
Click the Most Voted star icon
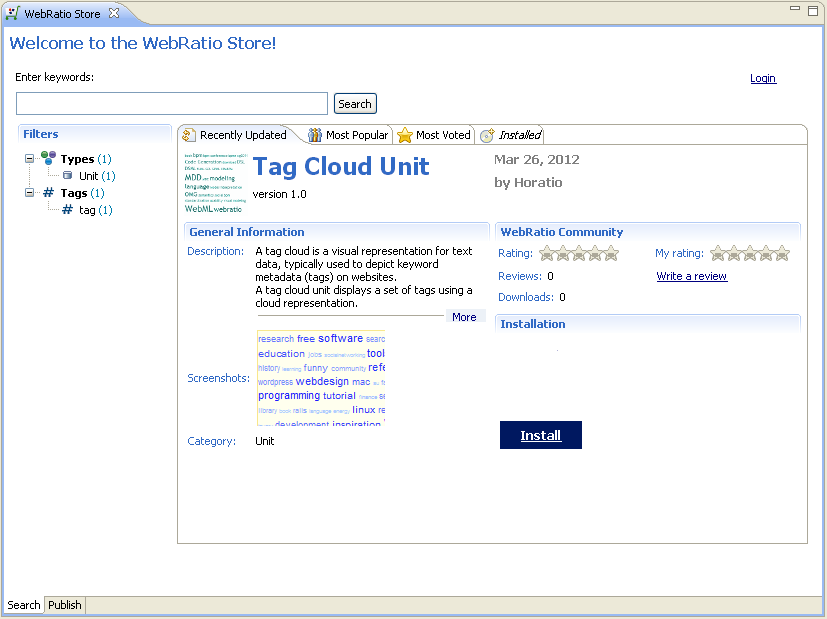[x=405, y=135]
